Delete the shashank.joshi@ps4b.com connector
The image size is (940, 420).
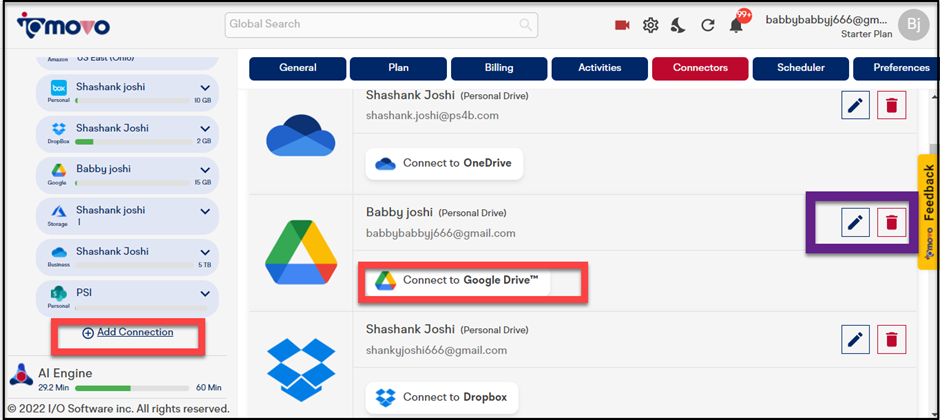(x=891, y=105)
